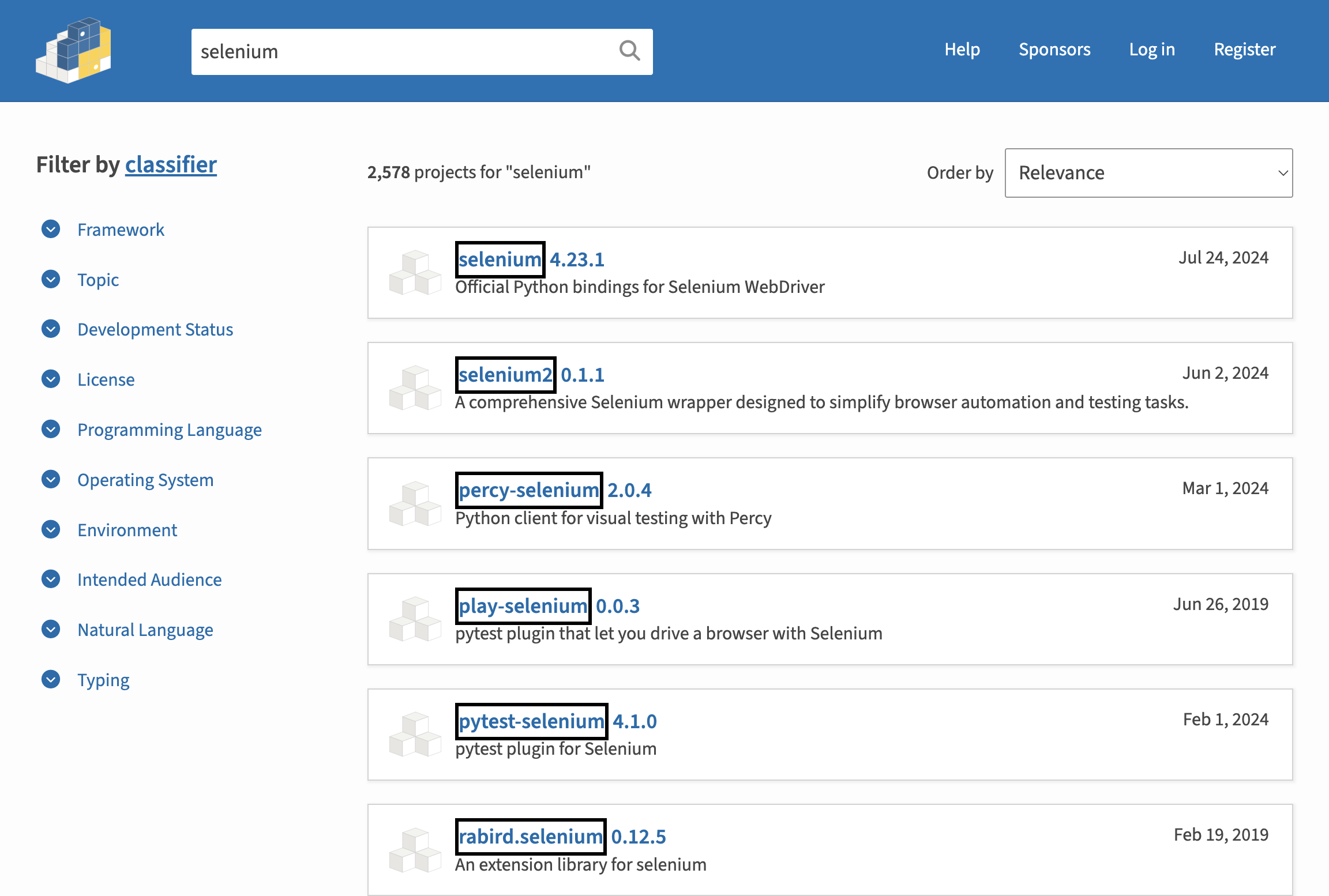
Task: Expand the Natural Language filter chevron
Action: (x=51, y=629)
